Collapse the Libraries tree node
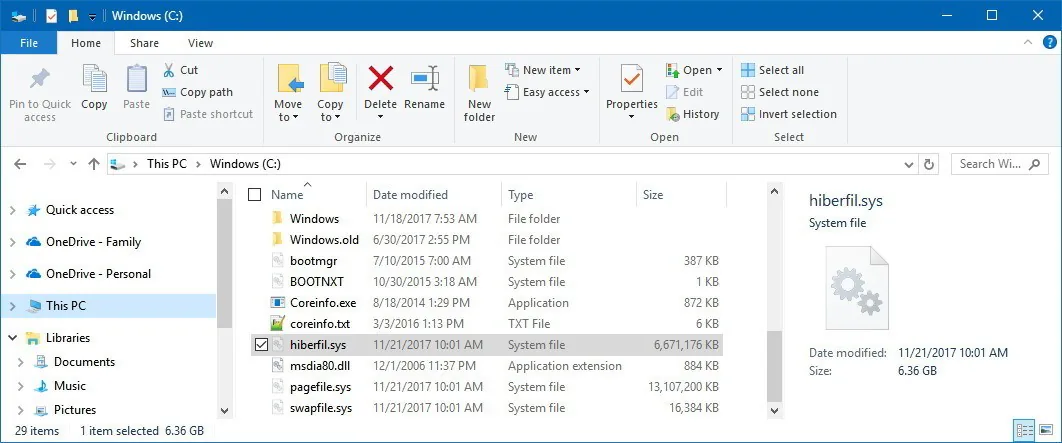Viewport: 1062px width, 443px height. coord(12,337)
